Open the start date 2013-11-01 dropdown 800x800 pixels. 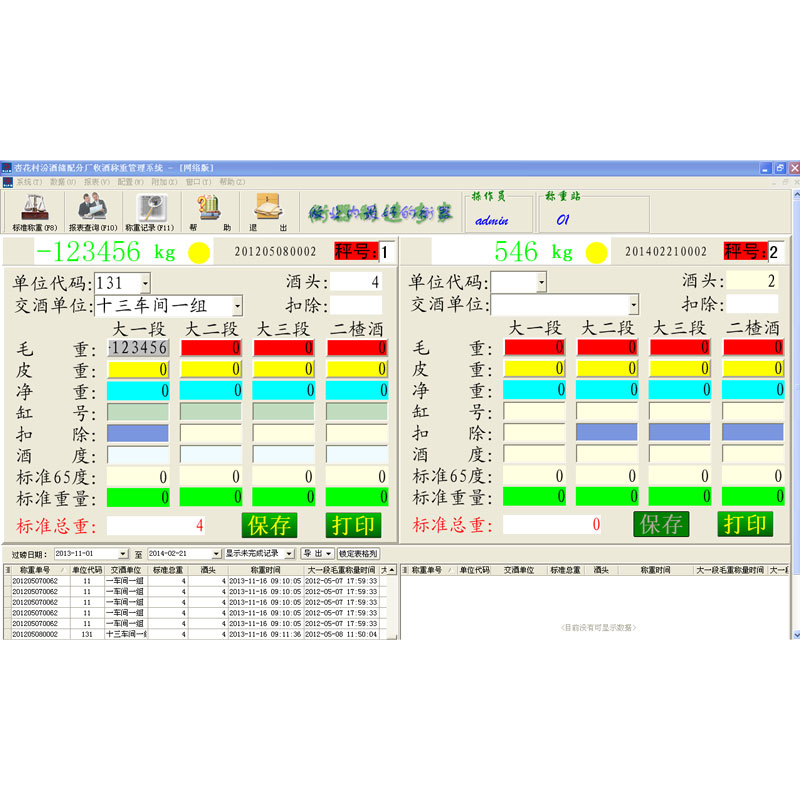click(x=123, y=554)
